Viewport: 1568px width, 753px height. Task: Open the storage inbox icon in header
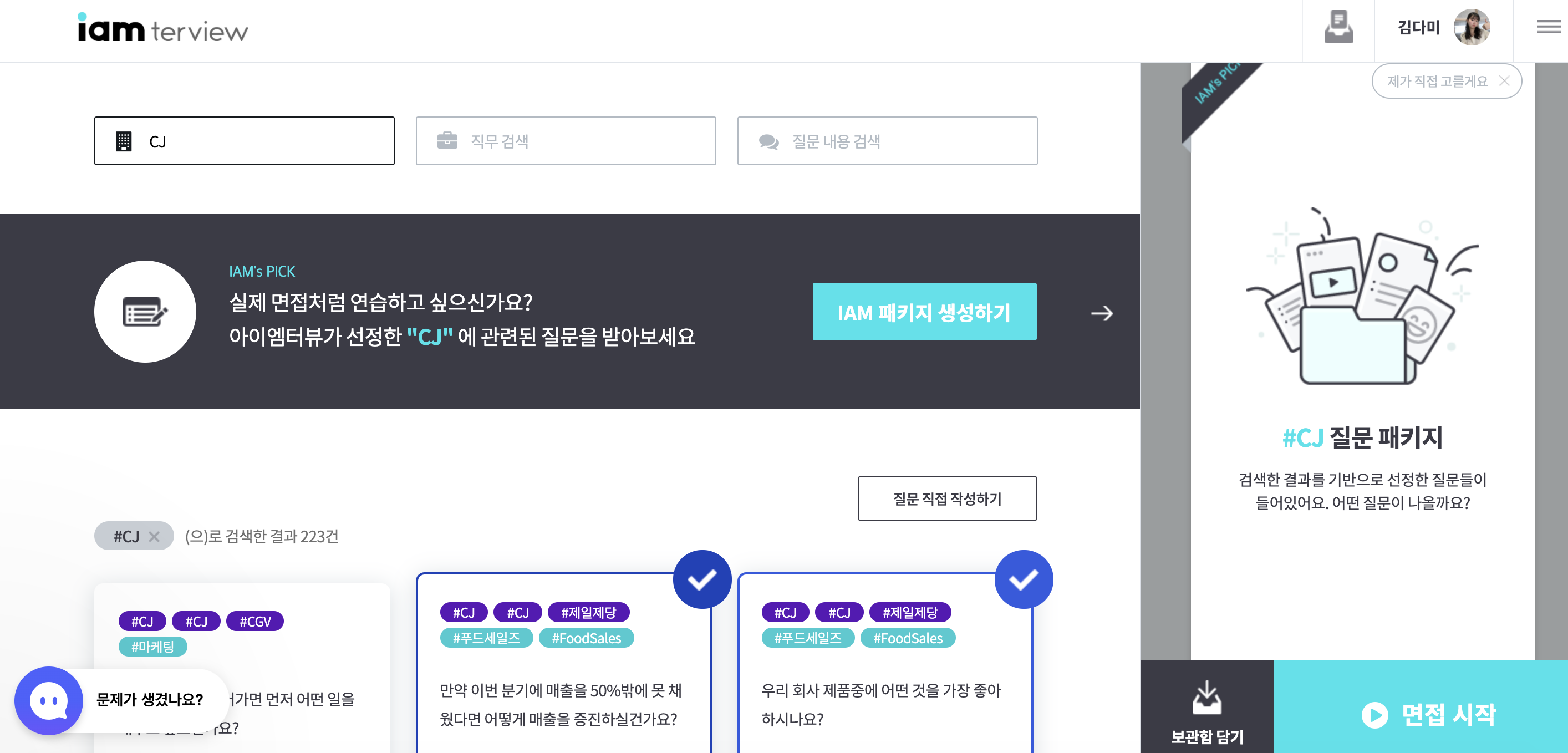(x=1338, y=27)
